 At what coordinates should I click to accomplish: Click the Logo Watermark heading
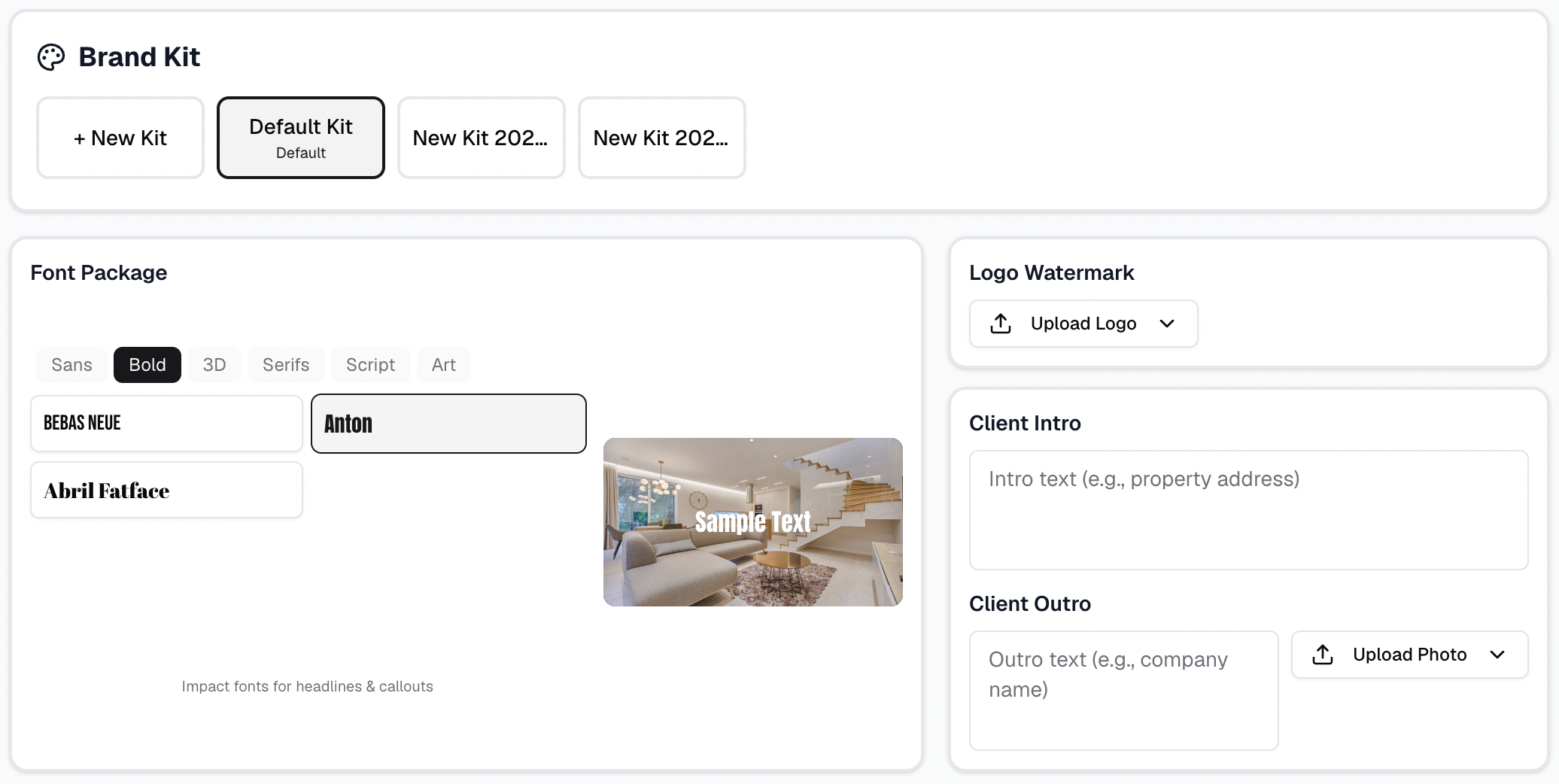coord(1051,272)
